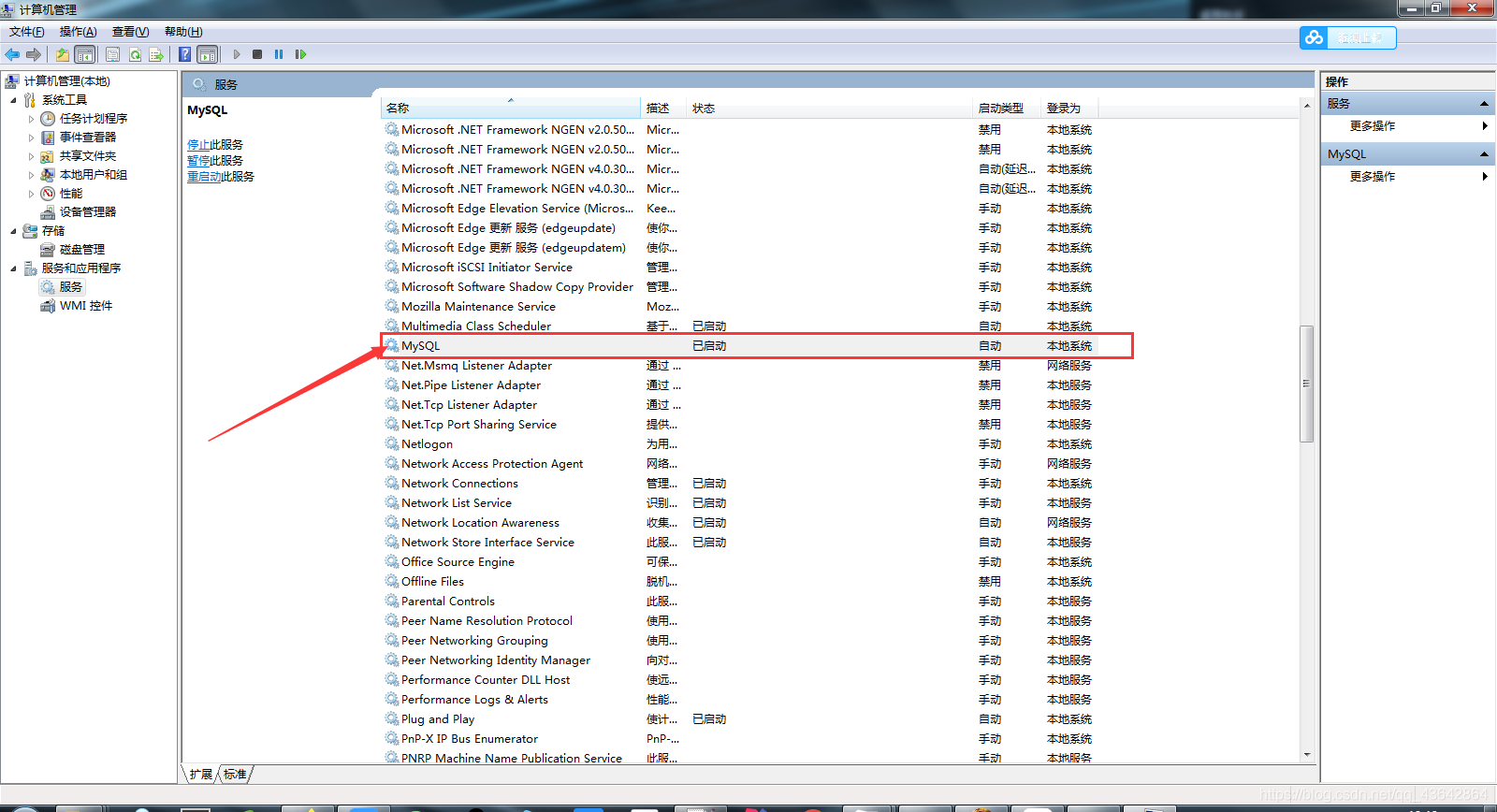Sort by the 启动类型 column header
Viewport: 1497px width, 812px height.
1007,109
